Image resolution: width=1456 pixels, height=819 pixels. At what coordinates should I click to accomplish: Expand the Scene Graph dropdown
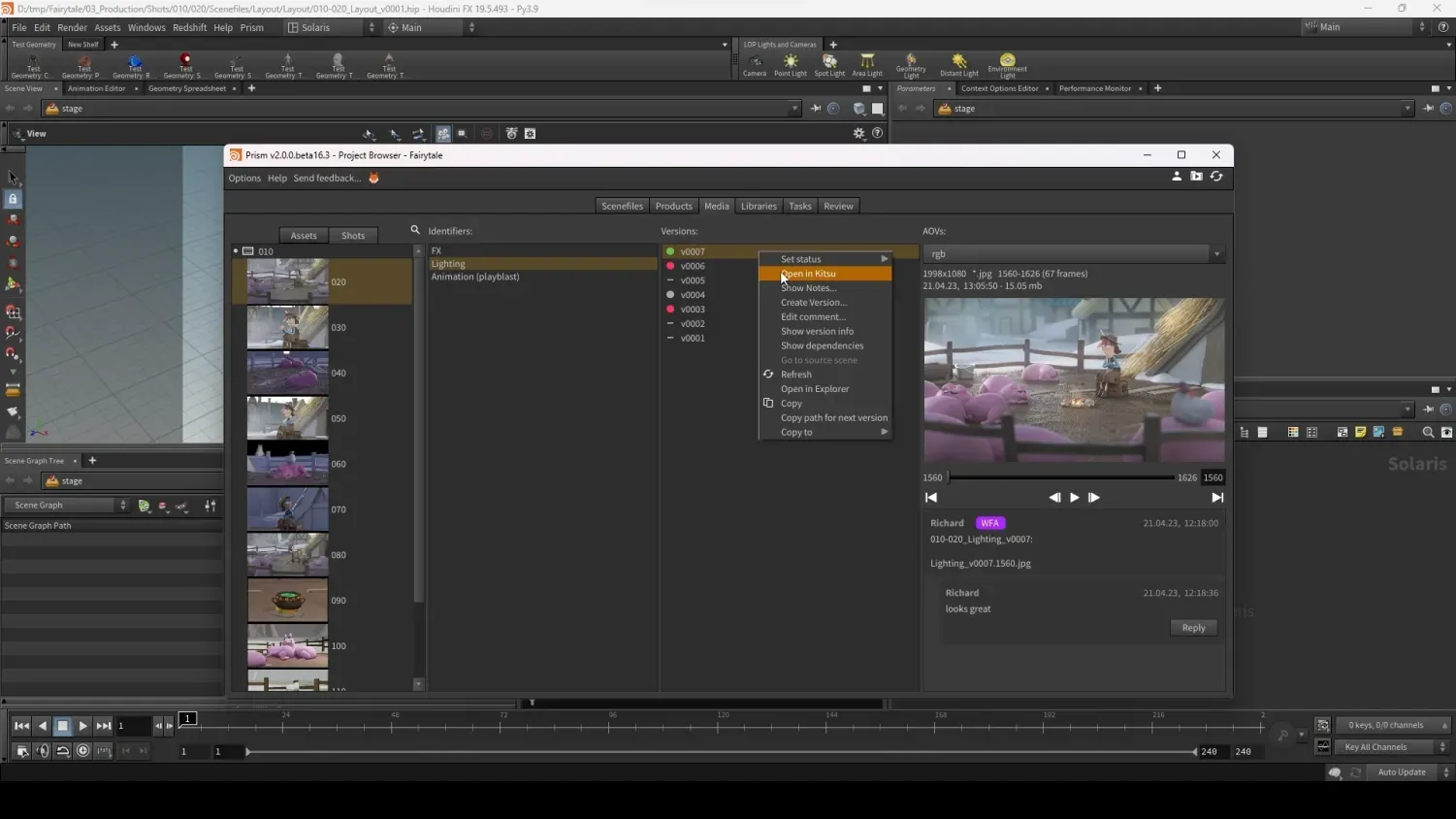tap(66, 506)
